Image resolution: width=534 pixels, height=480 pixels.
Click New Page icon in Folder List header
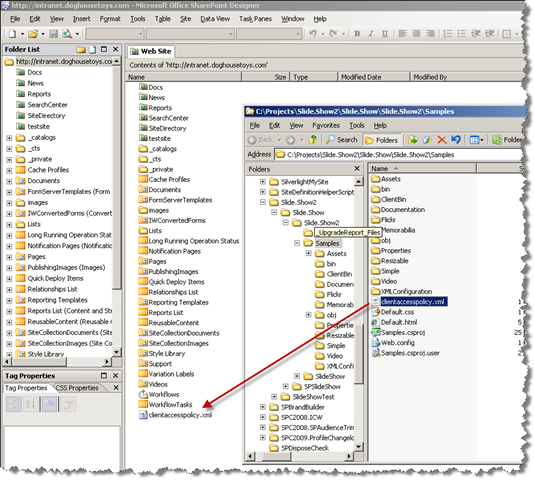93,49
